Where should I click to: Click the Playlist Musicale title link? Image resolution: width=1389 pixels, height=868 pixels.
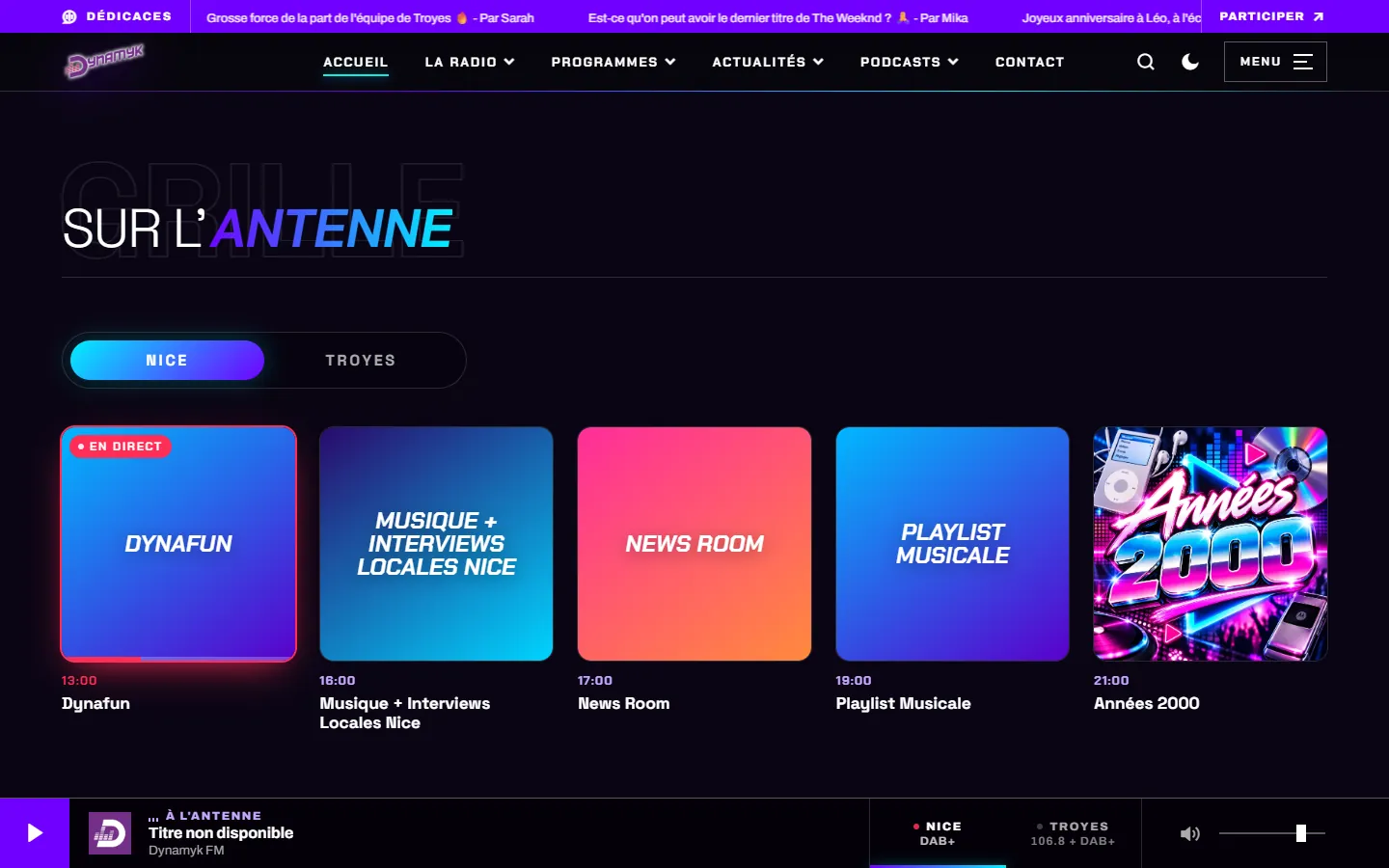(904, 704)
